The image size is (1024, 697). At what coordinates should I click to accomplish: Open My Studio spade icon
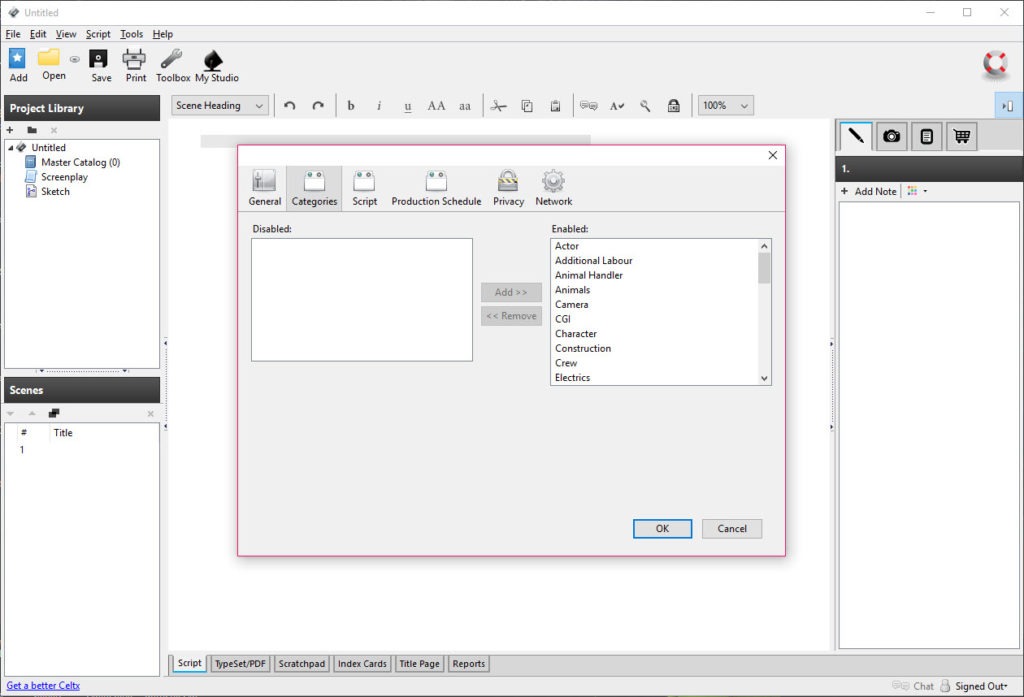click(213, 60)
